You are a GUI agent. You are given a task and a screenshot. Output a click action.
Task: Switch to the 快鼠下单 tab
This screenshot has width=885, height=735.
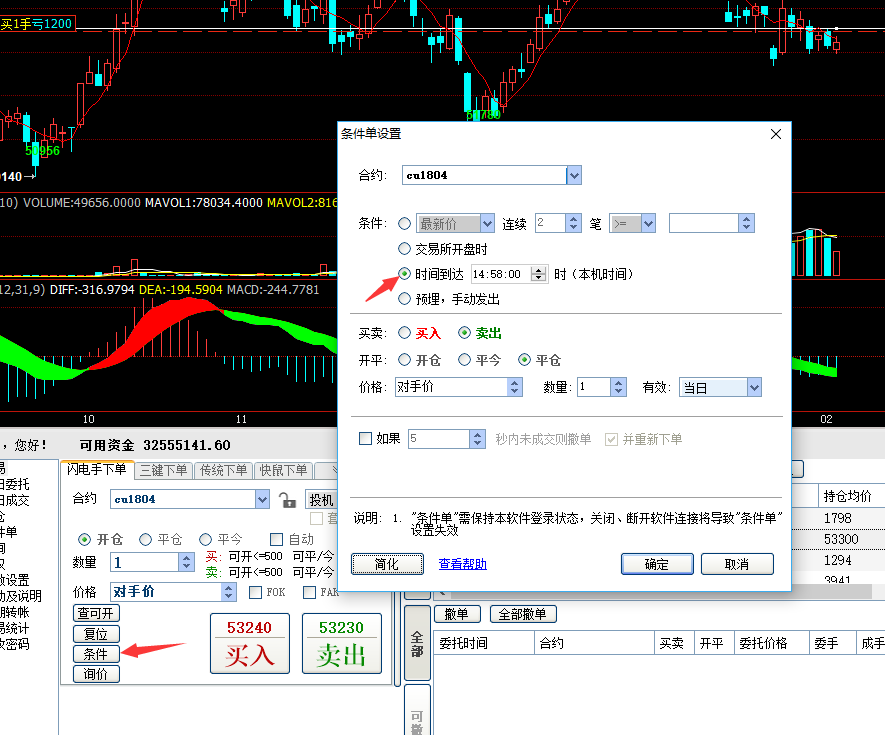tap(283, 470)
